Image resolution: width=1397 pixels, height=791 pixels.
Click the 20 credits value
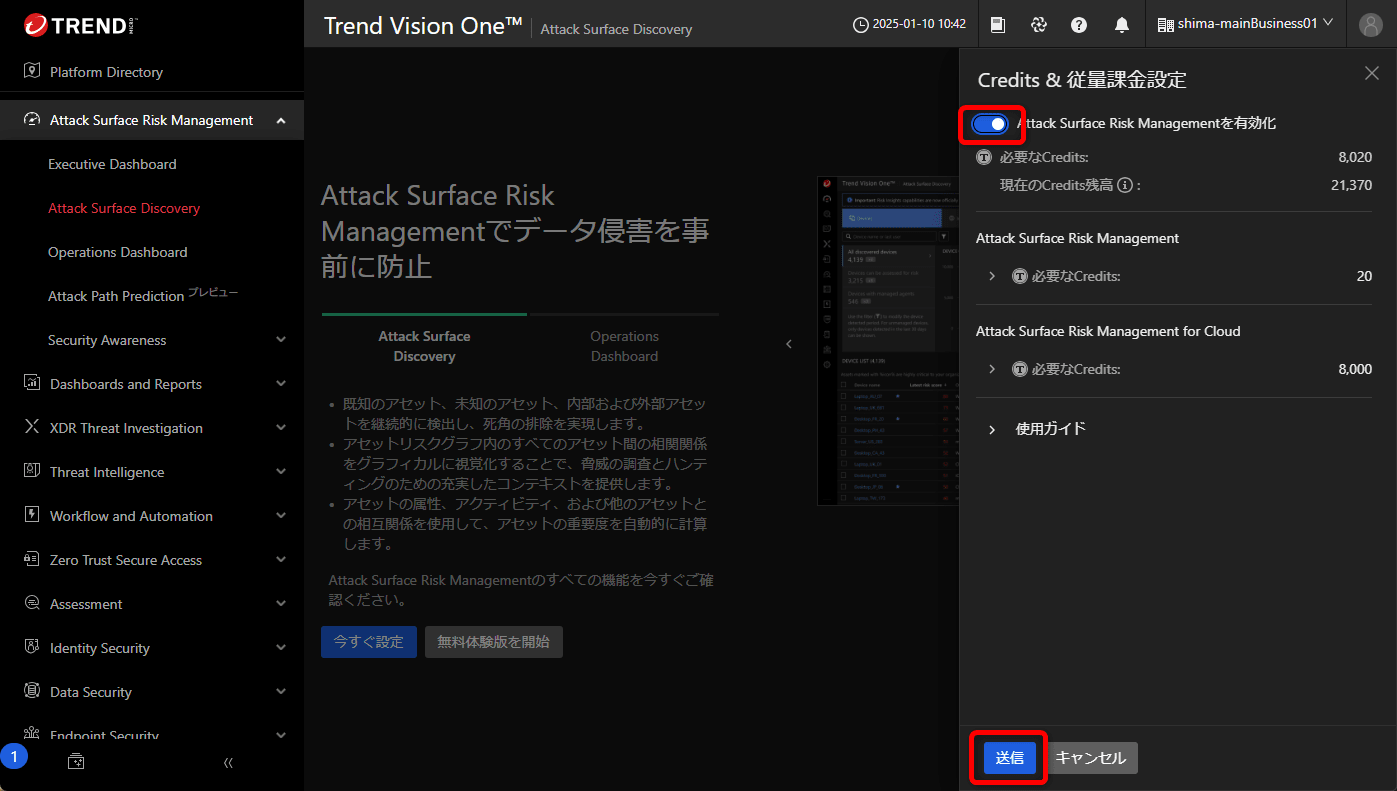coord(1364,276)
